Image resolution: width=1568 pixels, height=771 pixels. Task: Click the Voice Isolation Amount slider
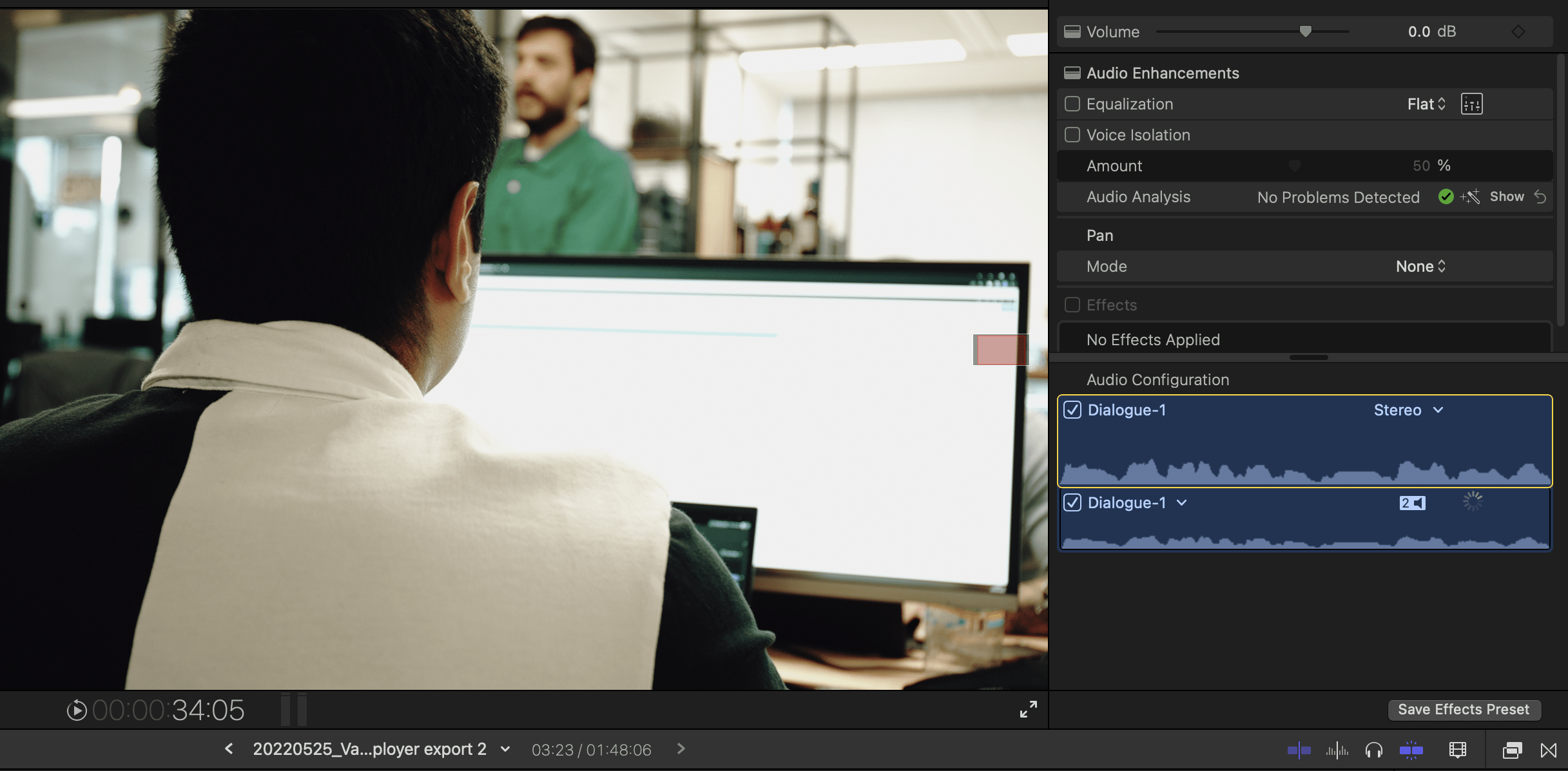coord(1294,166)
